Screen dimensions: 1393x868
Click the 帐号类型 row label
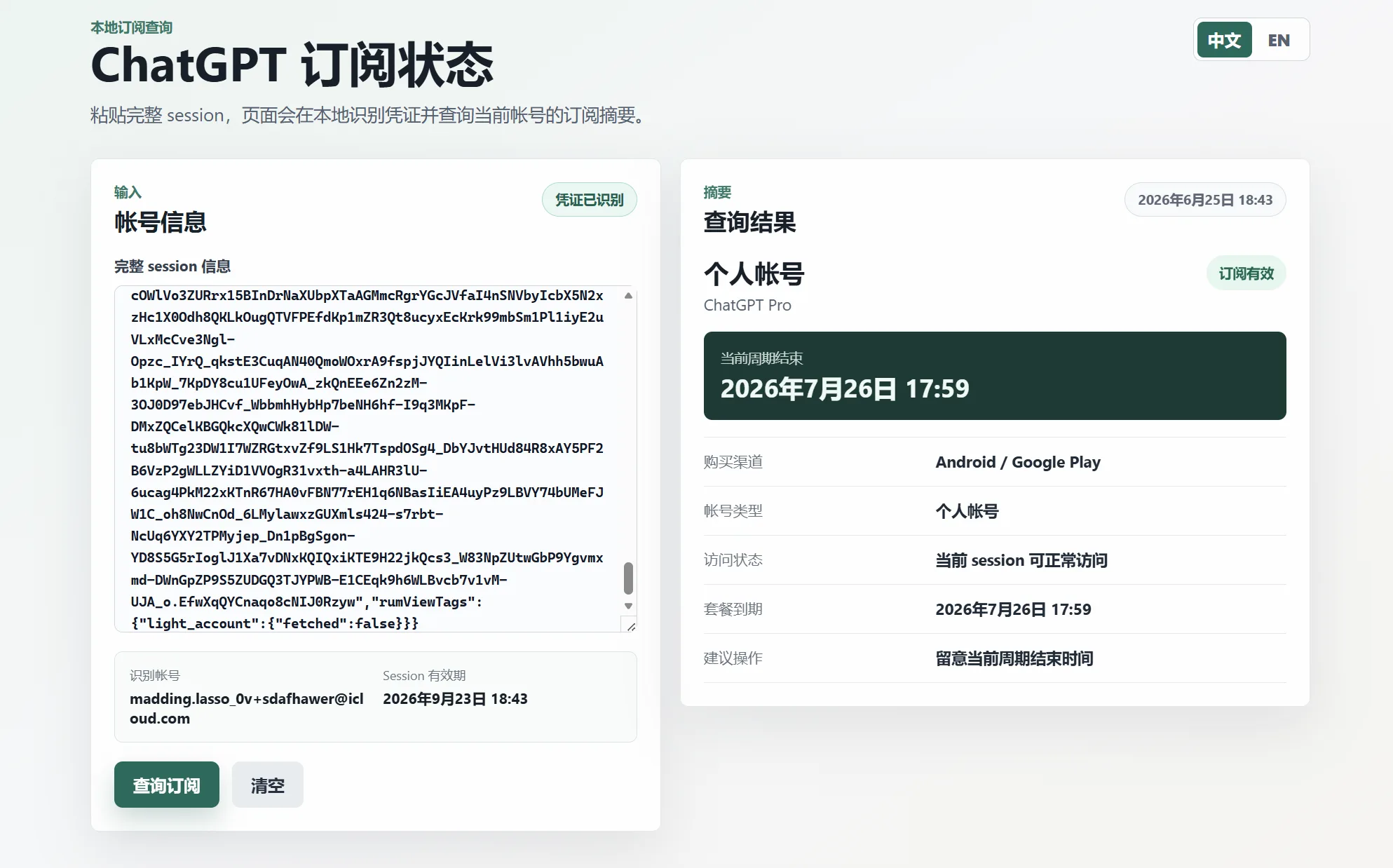[x=733, y=511]
